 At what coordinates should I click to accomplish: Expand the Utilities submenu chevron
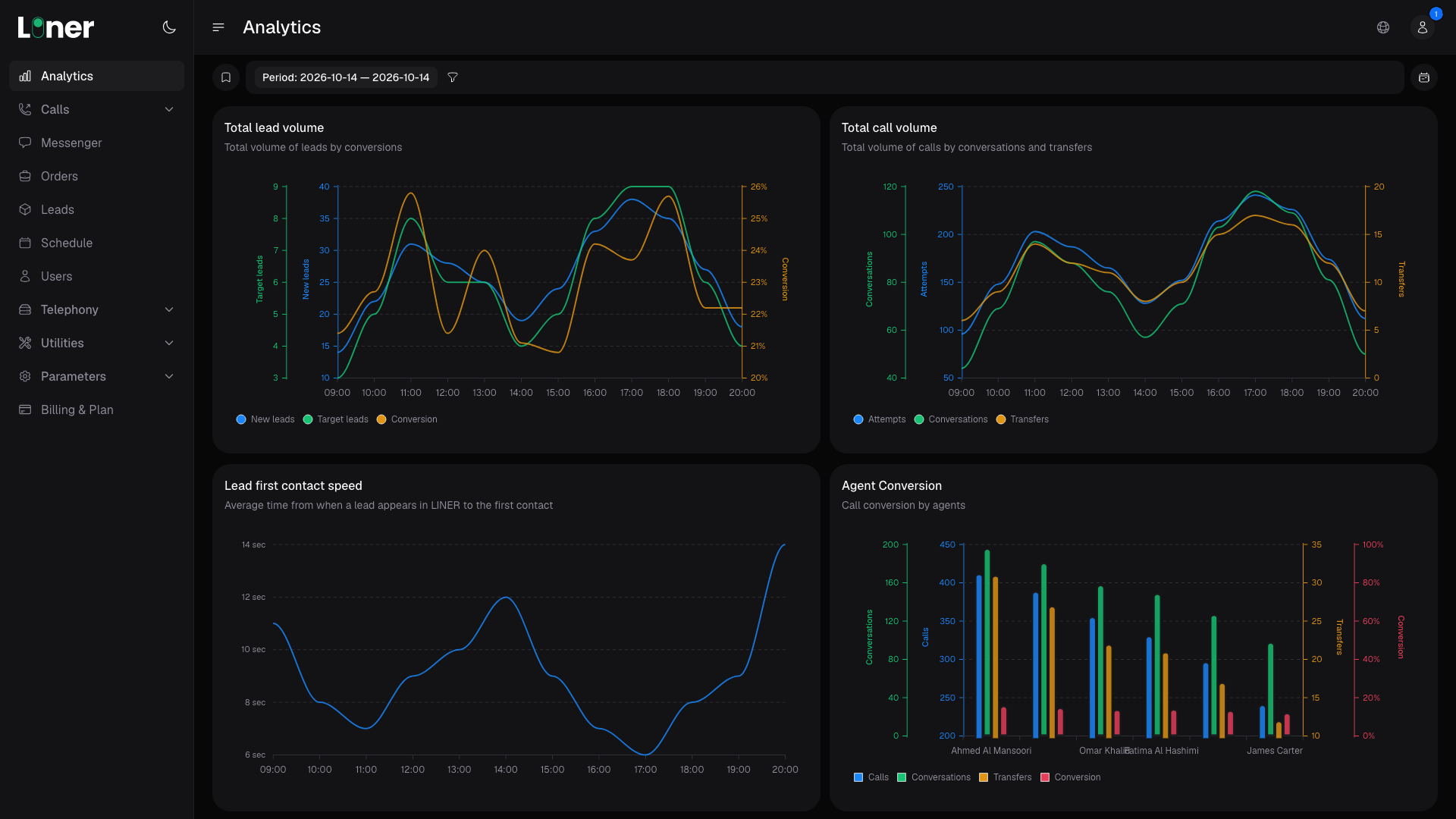169,343
